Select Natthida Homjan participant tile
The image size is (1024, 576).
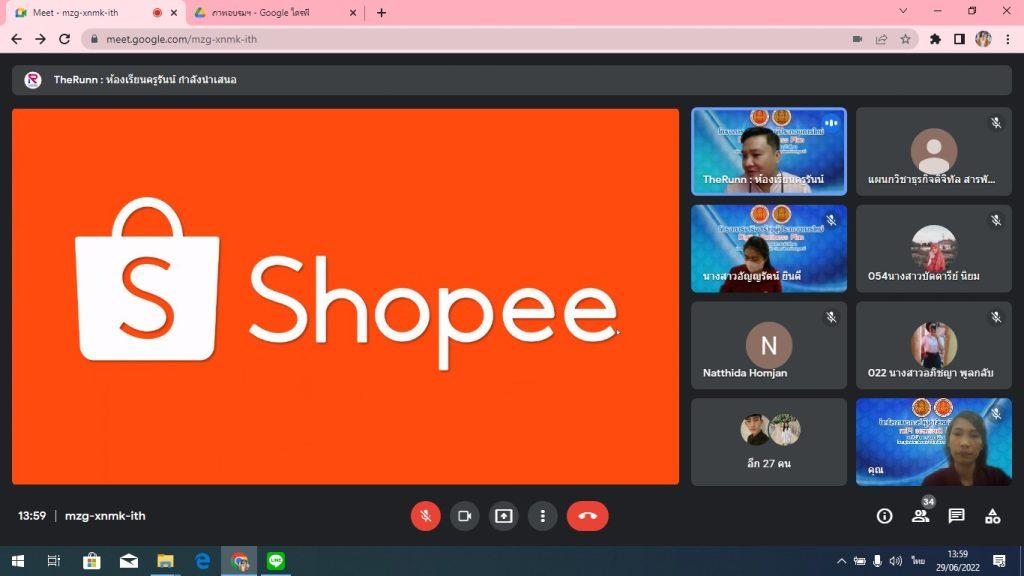tap(769, 345)
